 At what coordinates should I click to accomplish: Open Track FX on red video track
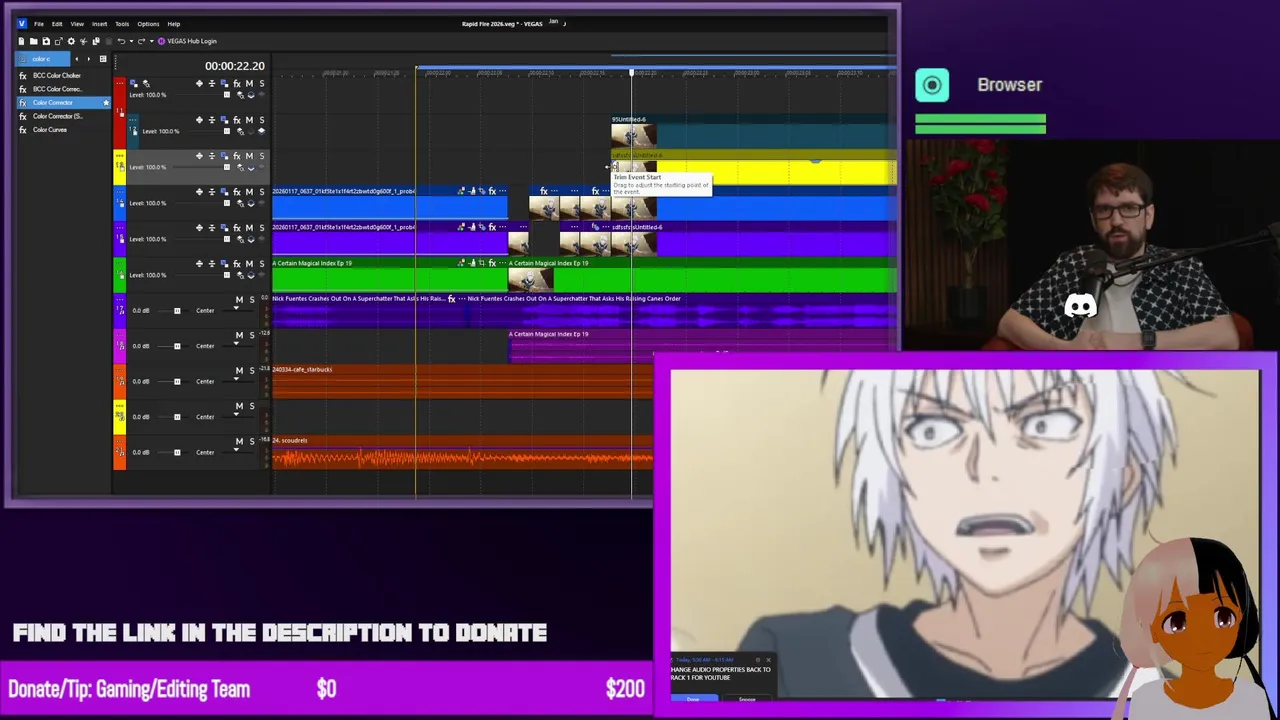click(x=237, y=84)
